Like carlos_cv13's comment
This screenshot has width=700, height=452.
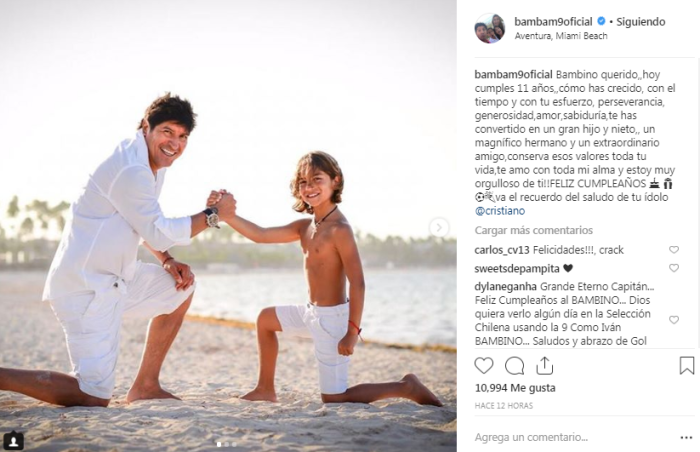click(x=674, y=250)
